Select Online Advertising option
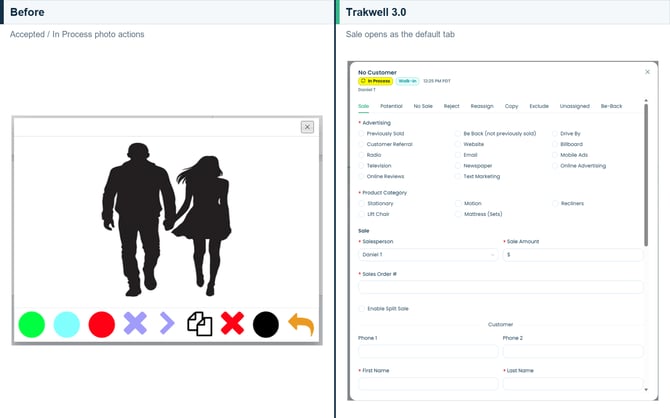Viewport: 670px width, 418px height. point(555,165)
